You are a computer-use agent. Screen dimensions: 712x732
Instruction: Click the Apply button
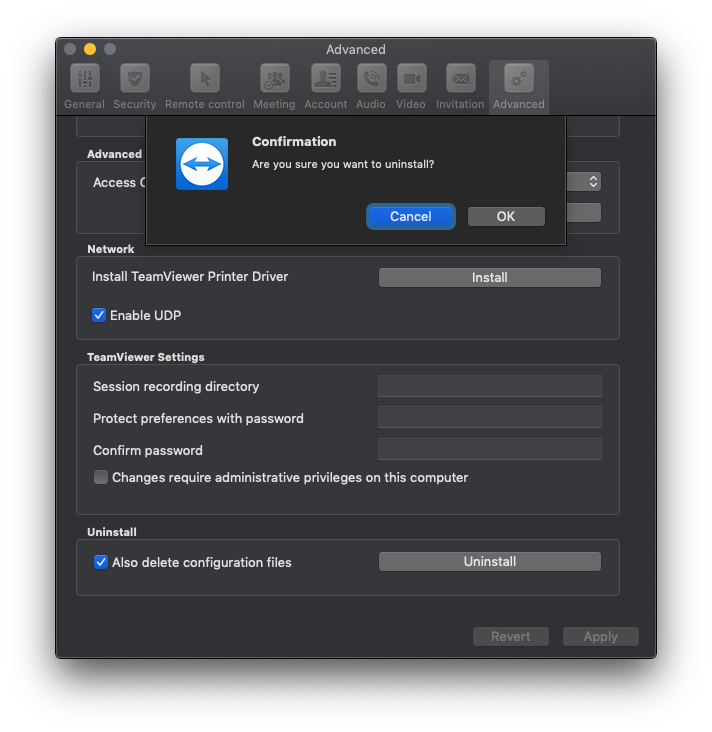tap(601, 637)
